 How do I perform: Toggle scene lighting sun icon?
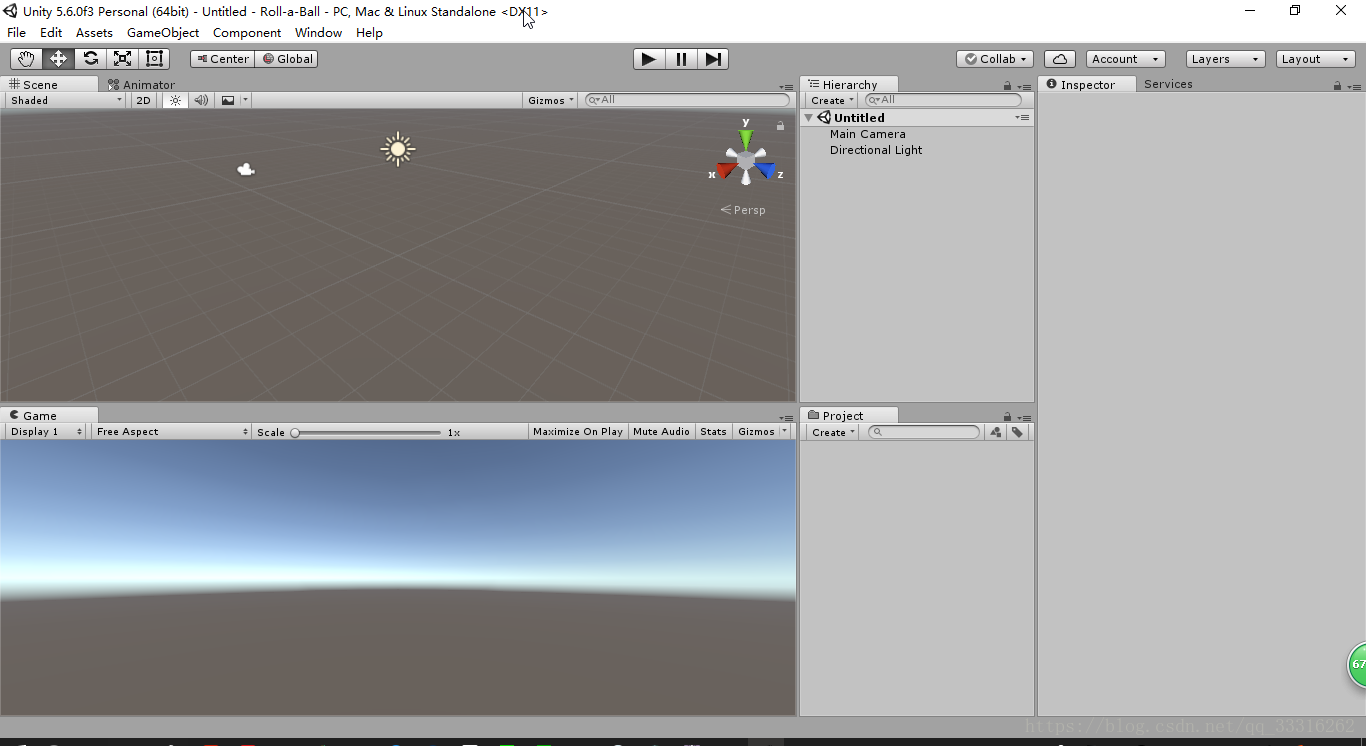coord(176,100)
